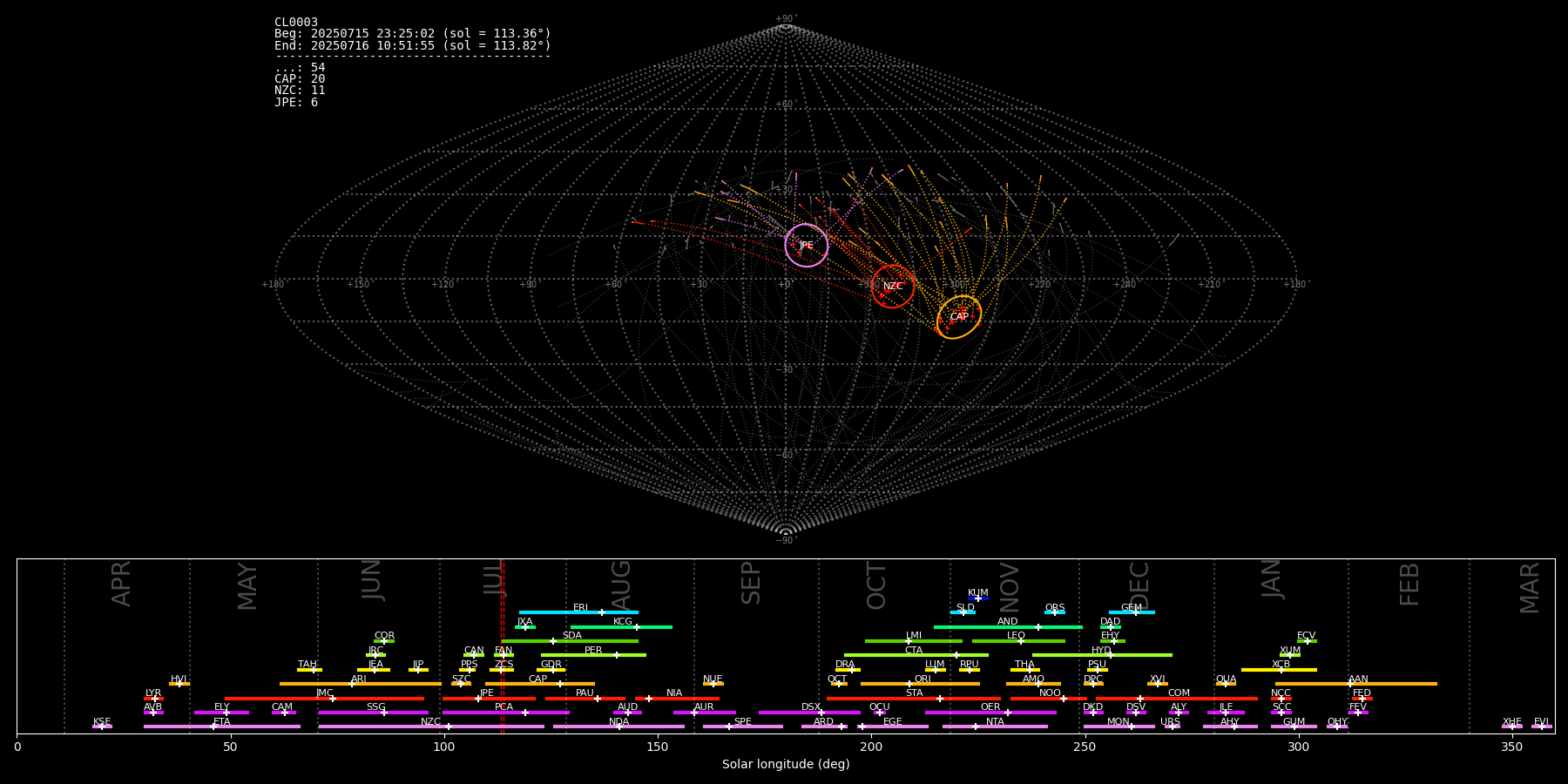This screenshot has height=784, width=1568.
Task: Click the 'CAP: 20' legend entry
Action: tap(300, 78)
